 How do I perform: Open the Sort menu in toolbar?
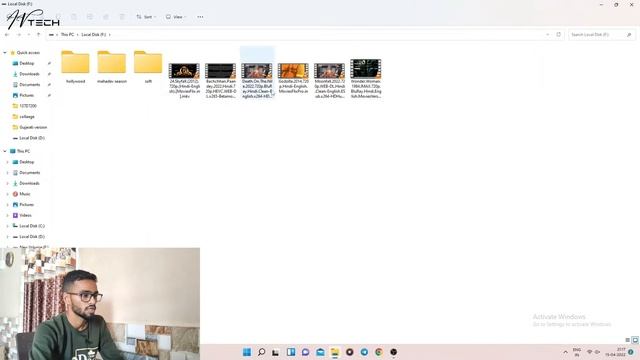coord(146,17)
